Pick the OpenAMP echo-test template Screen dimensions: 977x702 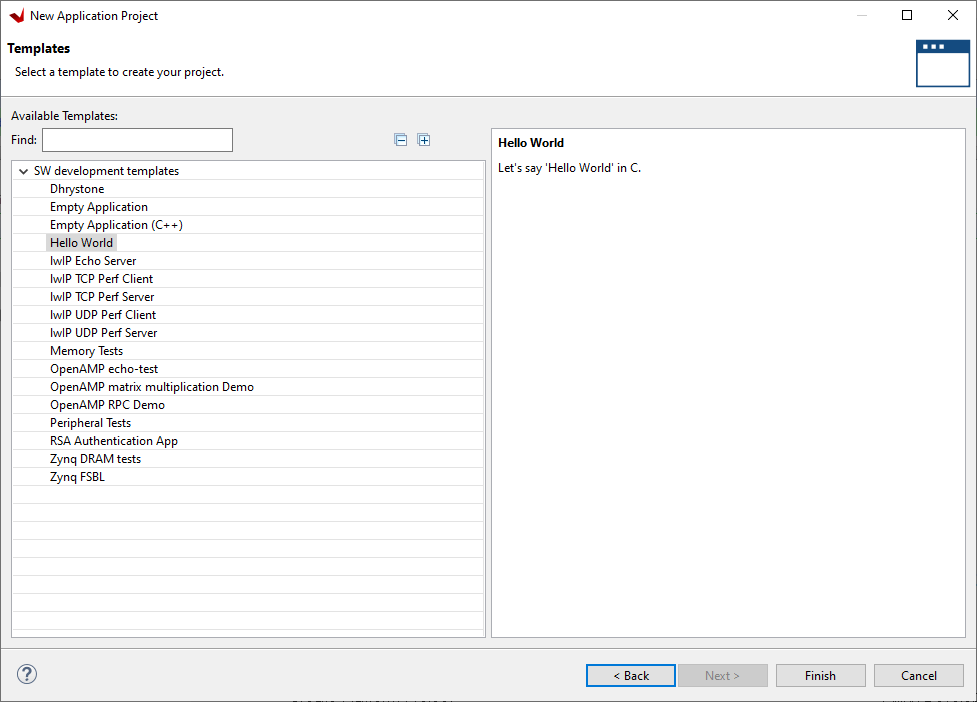click(104, 369)
